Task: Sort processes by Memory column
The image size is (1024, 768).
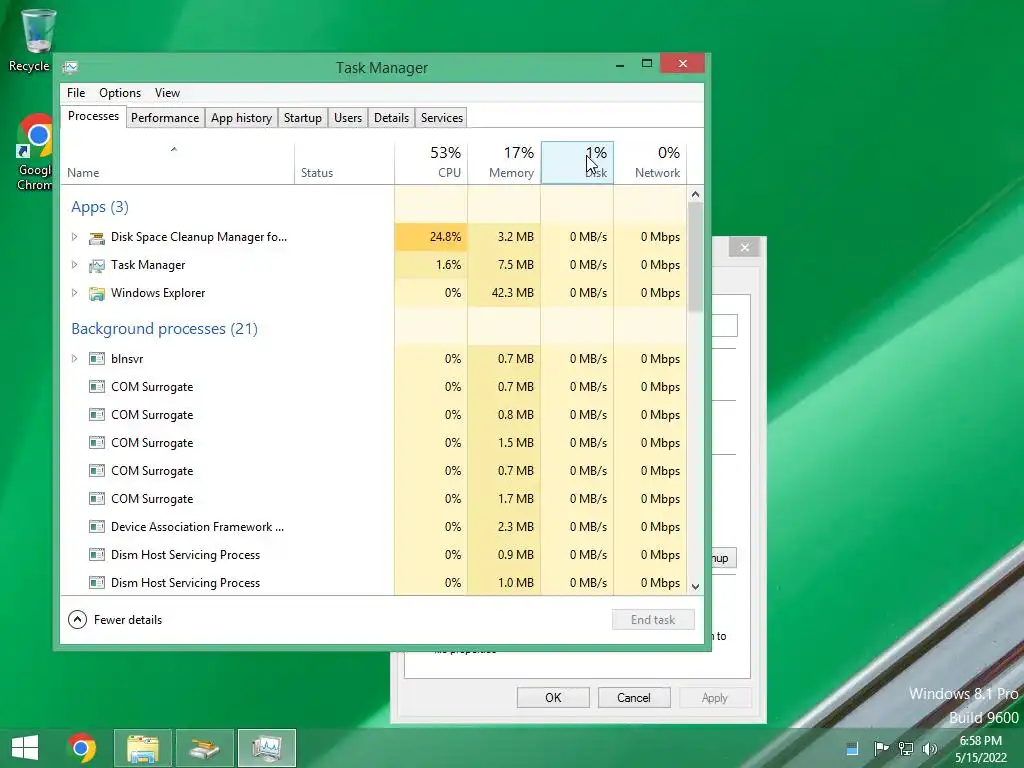Action: [504, 163]
